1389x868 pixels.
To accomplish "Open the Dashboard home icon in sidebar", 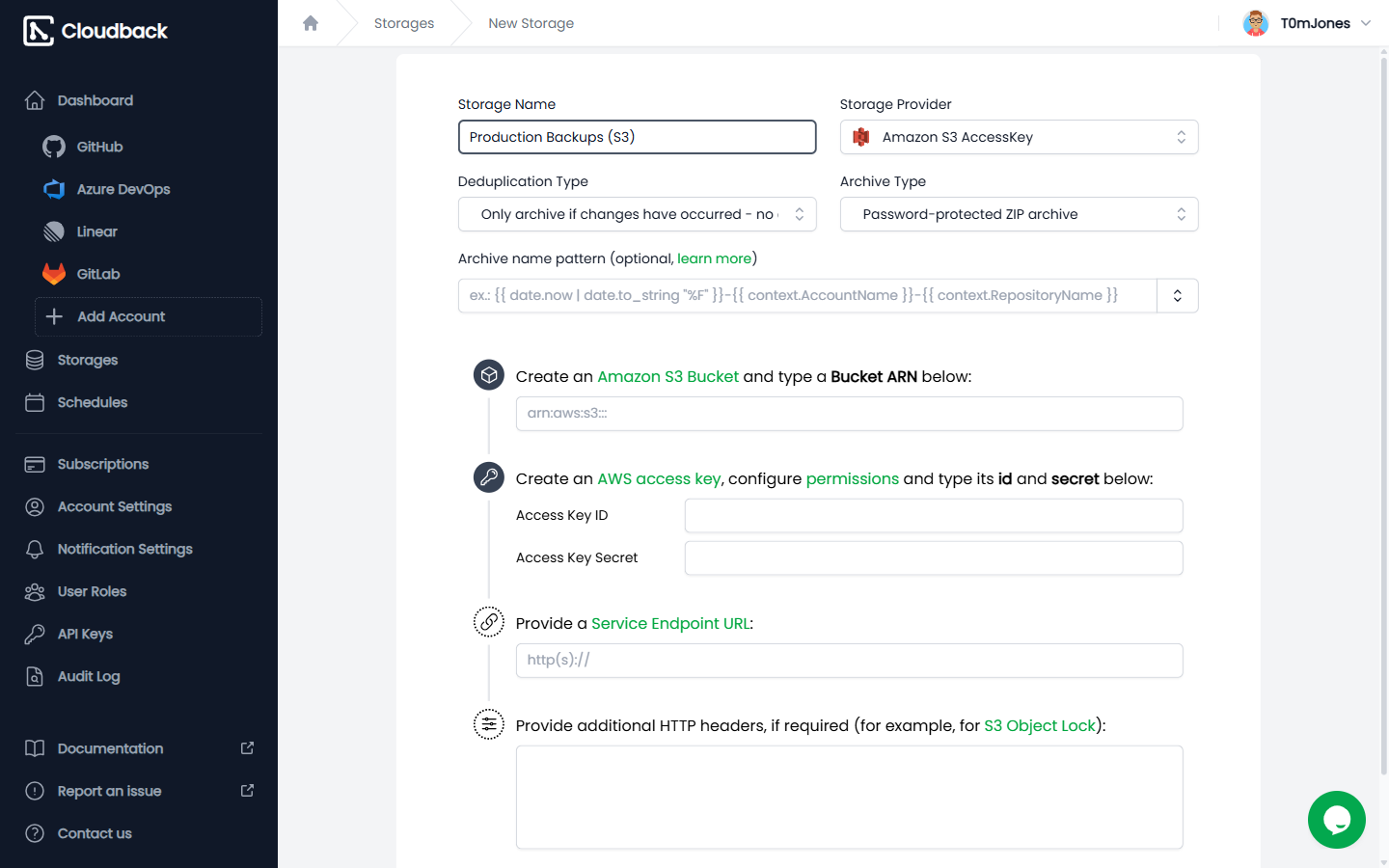I will click(x=35, y=100).
